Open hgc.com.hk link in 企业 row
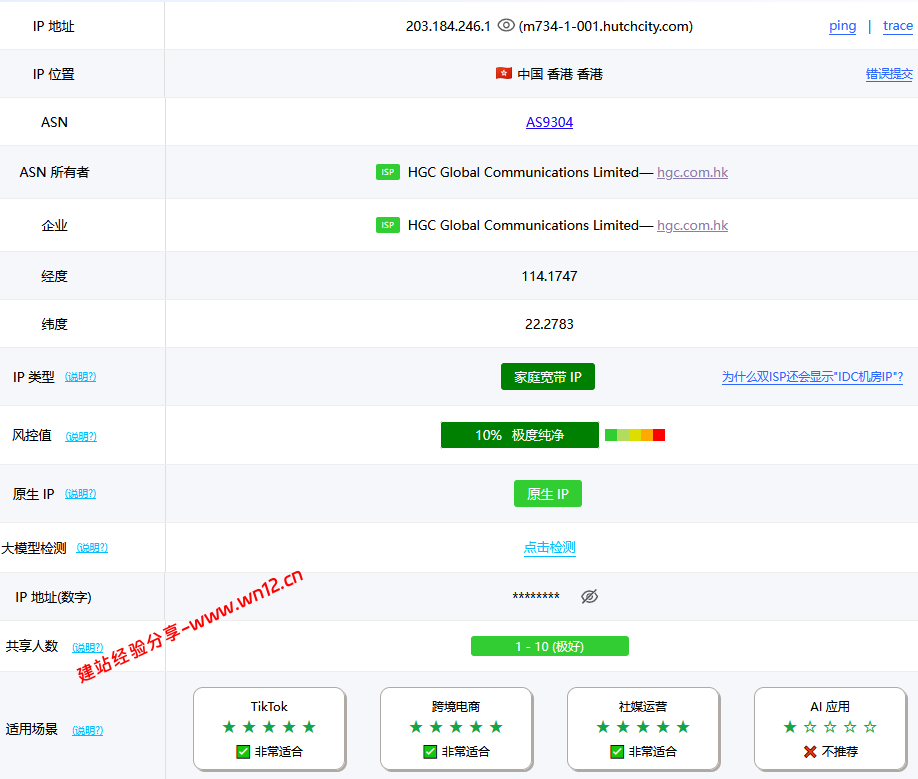Viewport: 918px width, 779px height. tap(692, 226)
